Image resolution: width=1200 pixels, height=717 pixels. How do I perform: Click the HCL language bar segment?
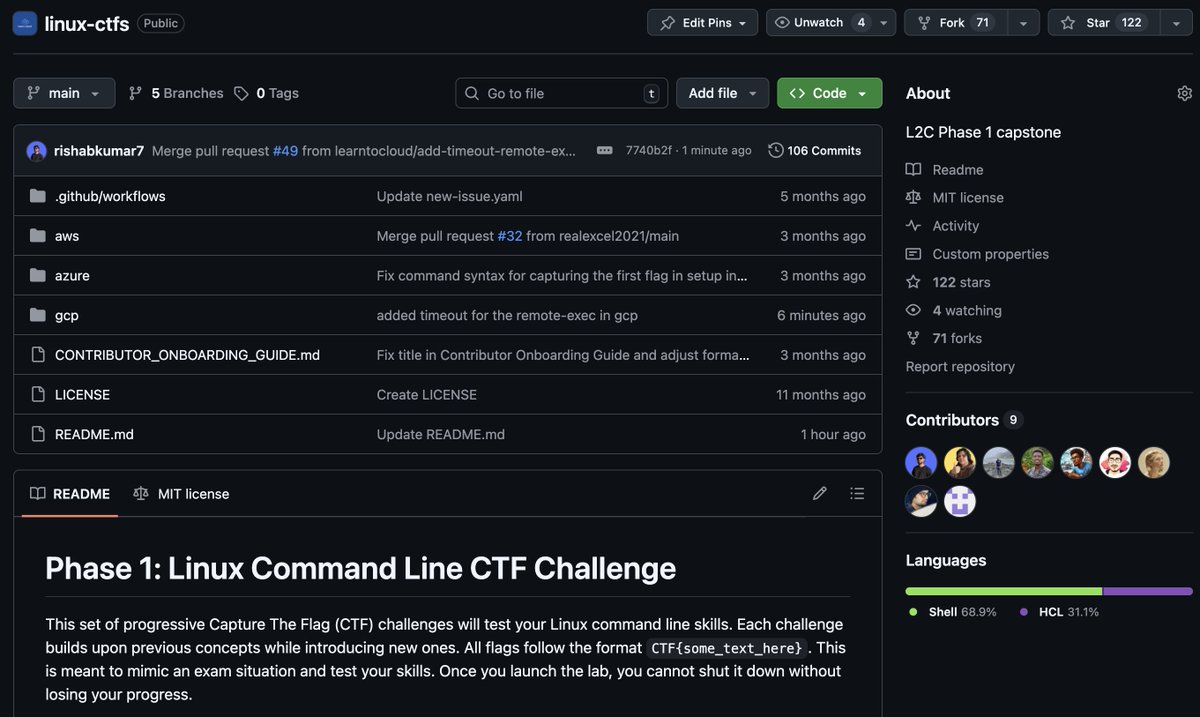click(x=1148, y=591)
